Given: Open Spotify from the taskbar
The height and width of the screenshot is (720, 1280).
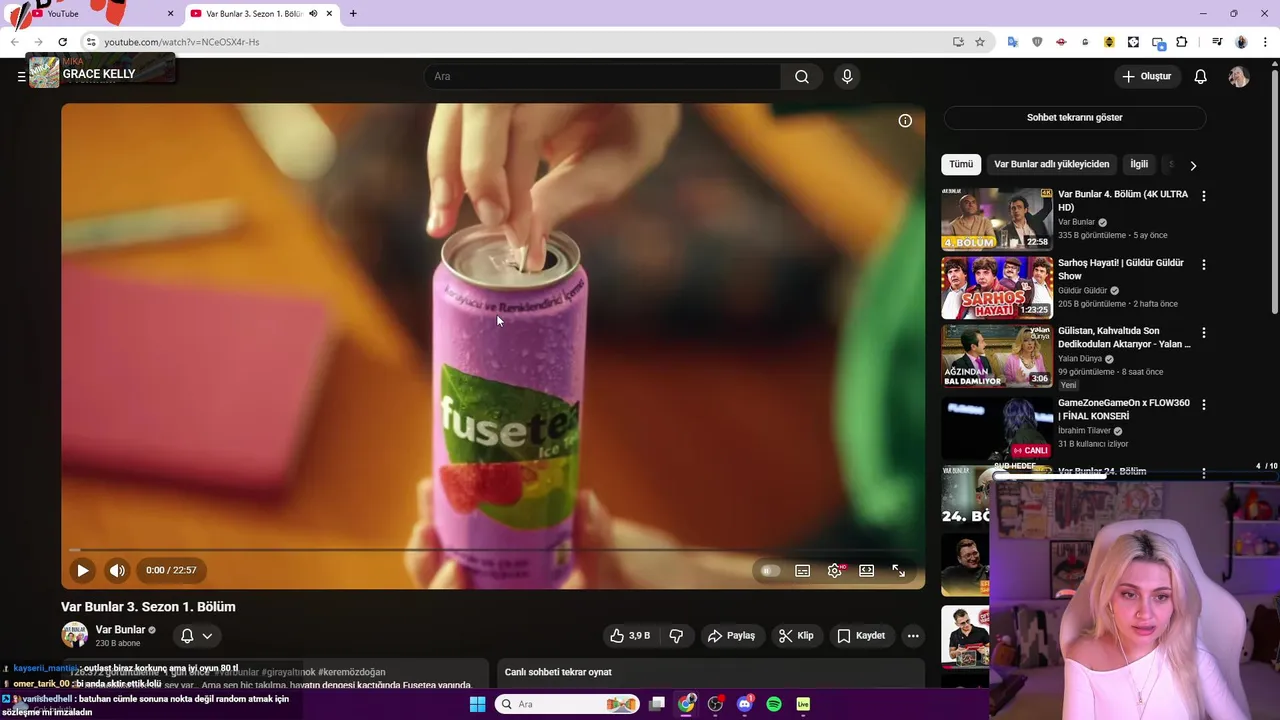Looking at the screenshot, I should (774, 704).
